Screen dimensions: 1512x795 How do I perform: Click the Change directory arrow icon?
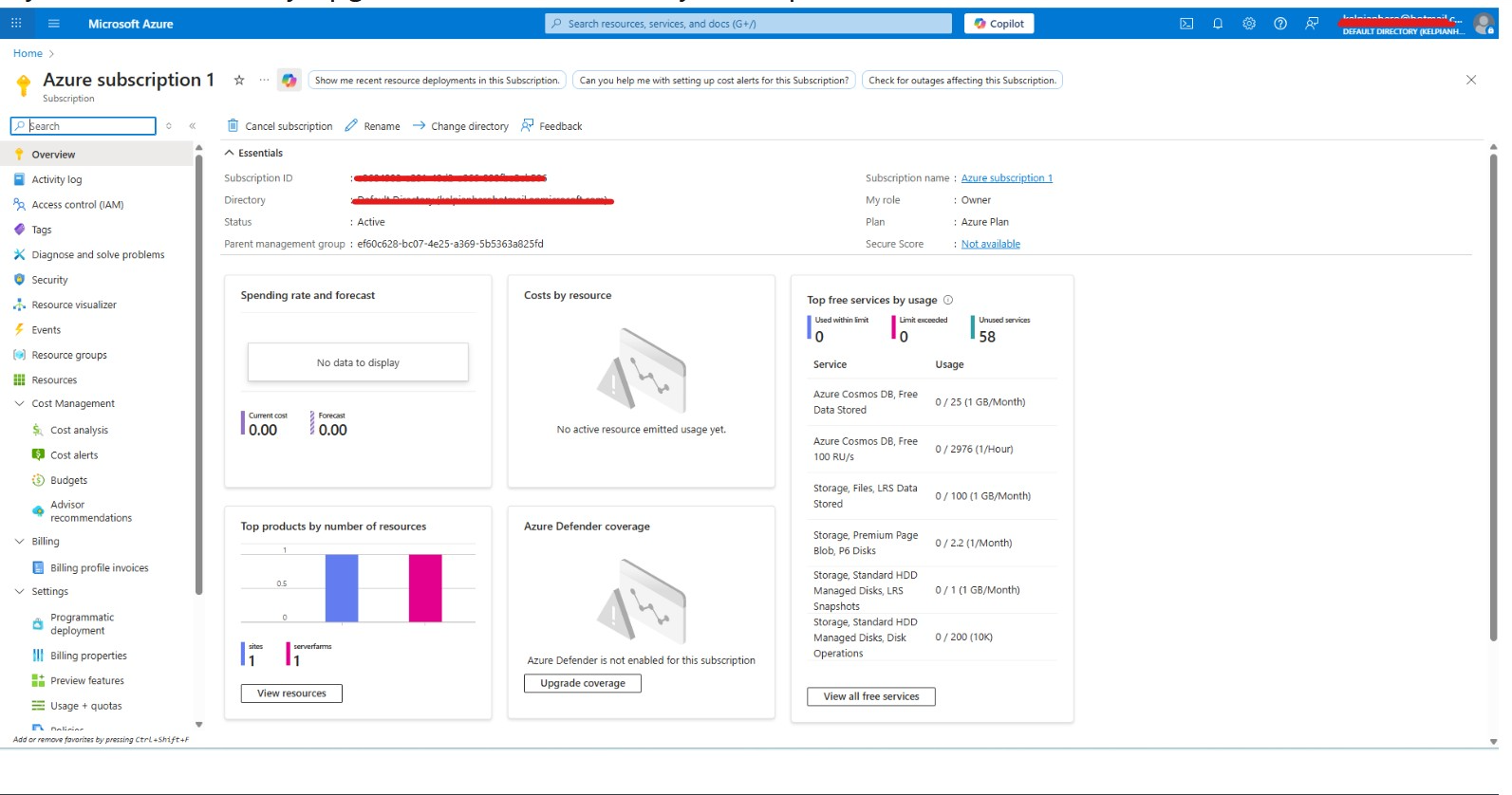click(419, 125)
